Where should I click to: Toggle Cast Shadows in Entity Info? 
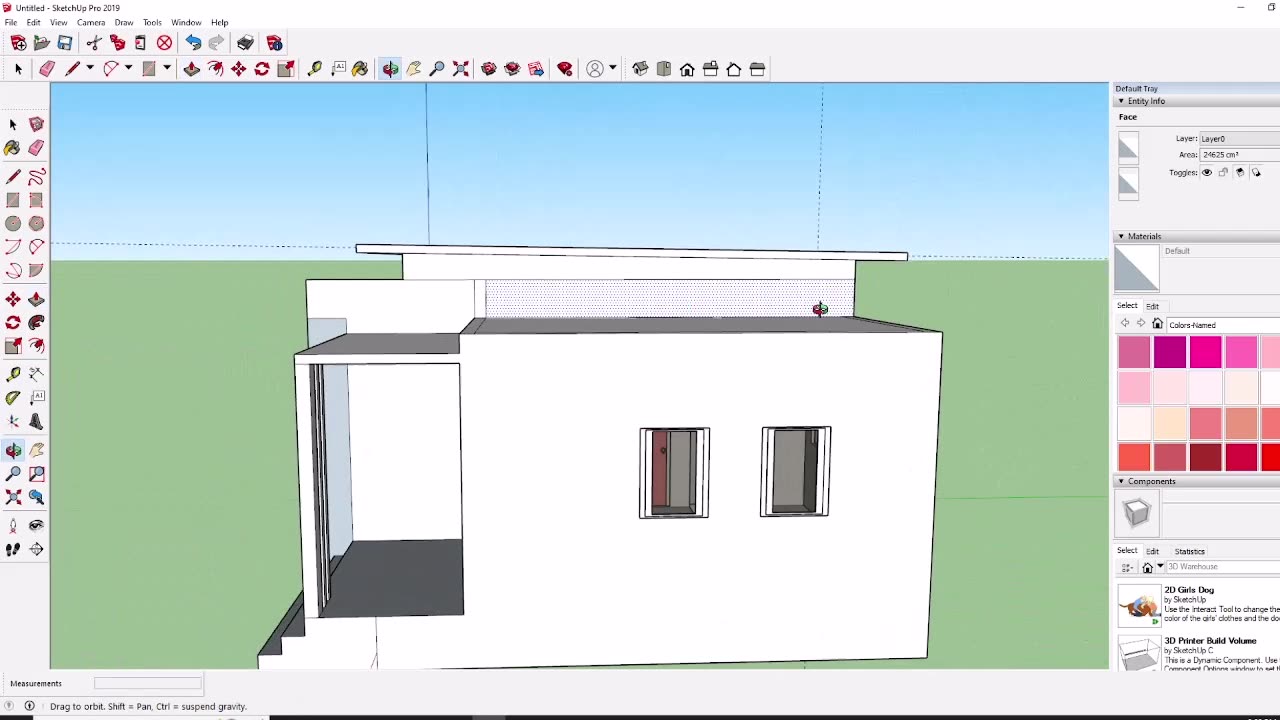1257,173
